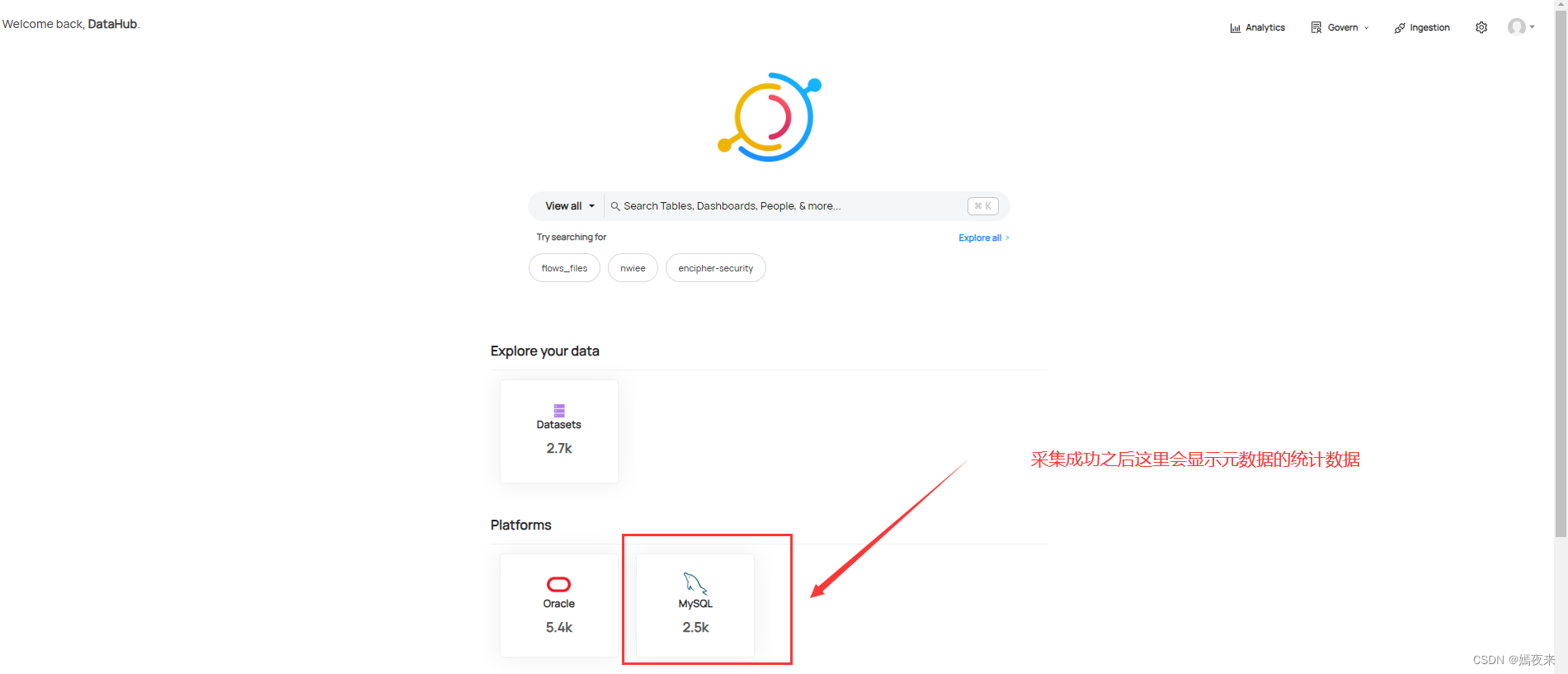The width and height of the screenshot is (1568, 674).
Task: Search for the nwiee suggestion
Action: click(x=633, y=268)
